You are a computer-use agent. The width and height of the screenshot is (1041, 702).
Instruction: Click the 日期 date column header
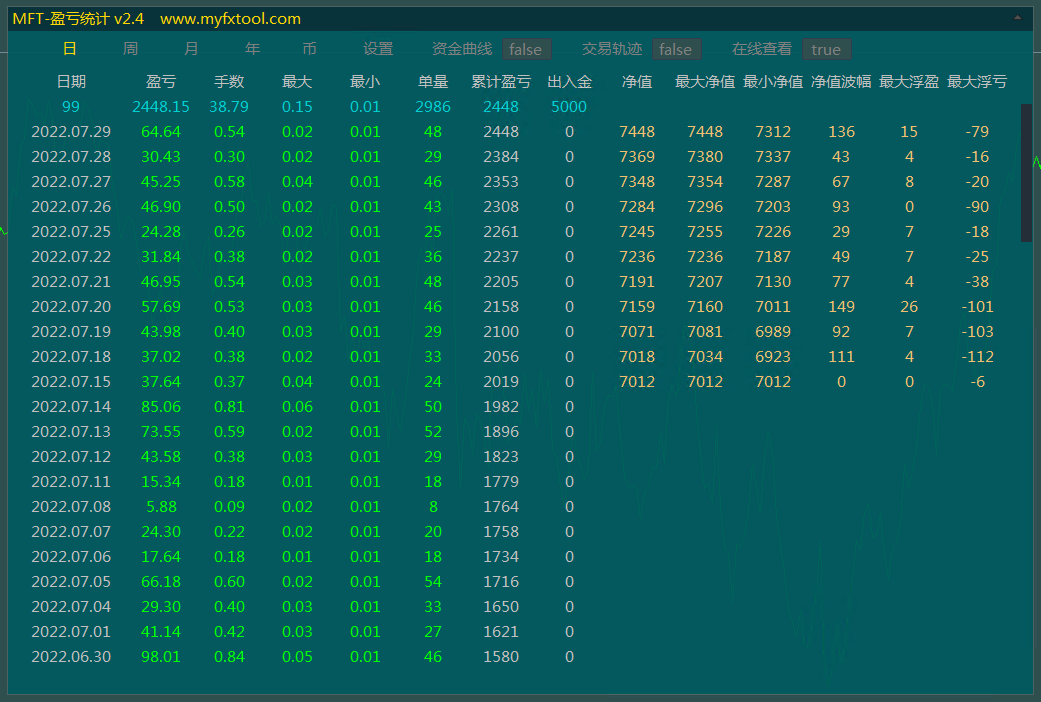(x=74, y=81)
